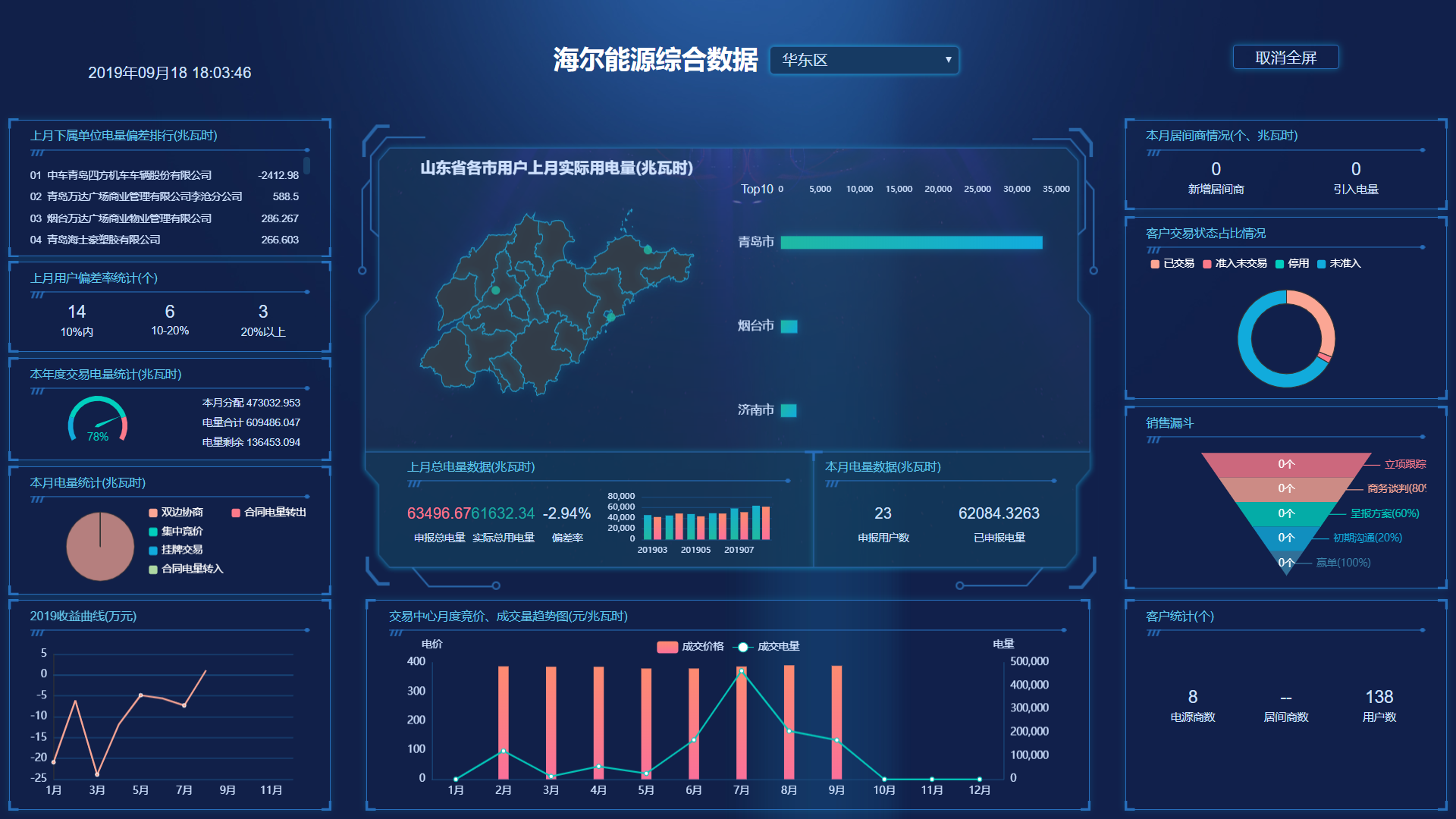1456x819 pixels.
Task: Click the 8月 price bar in trend chart
Action: (x=789, y=722)
